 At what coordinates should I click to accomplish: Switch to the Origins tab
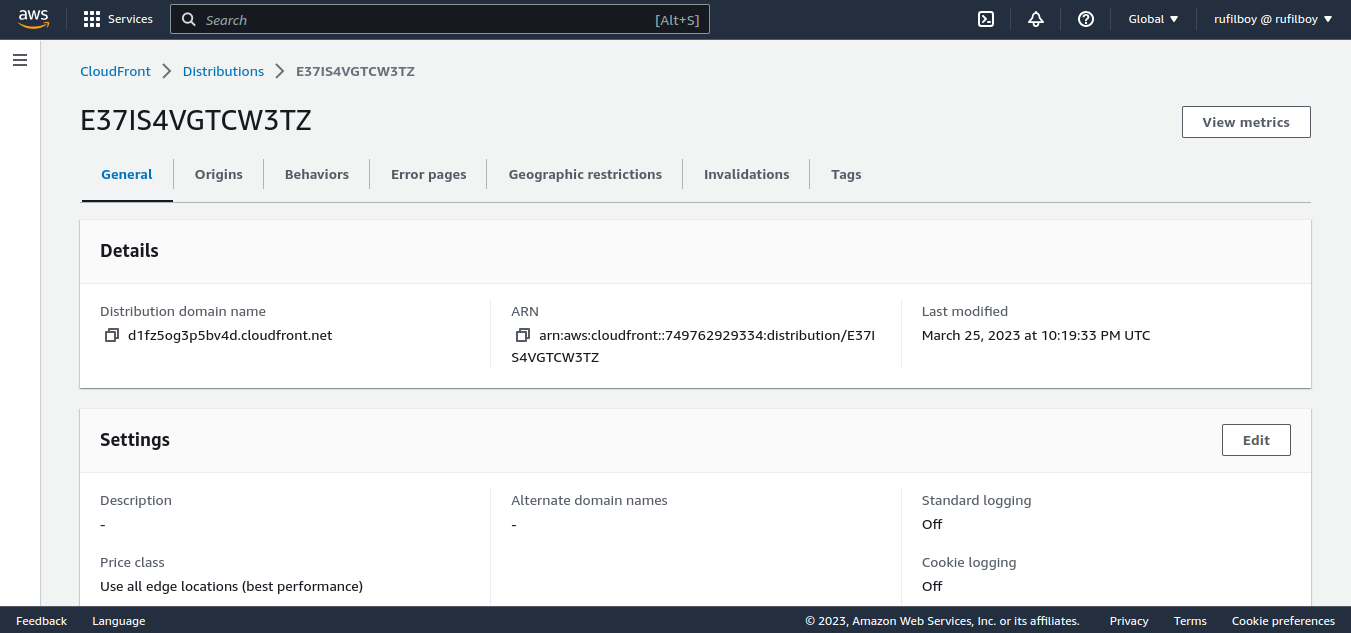(x=218, y=174)
